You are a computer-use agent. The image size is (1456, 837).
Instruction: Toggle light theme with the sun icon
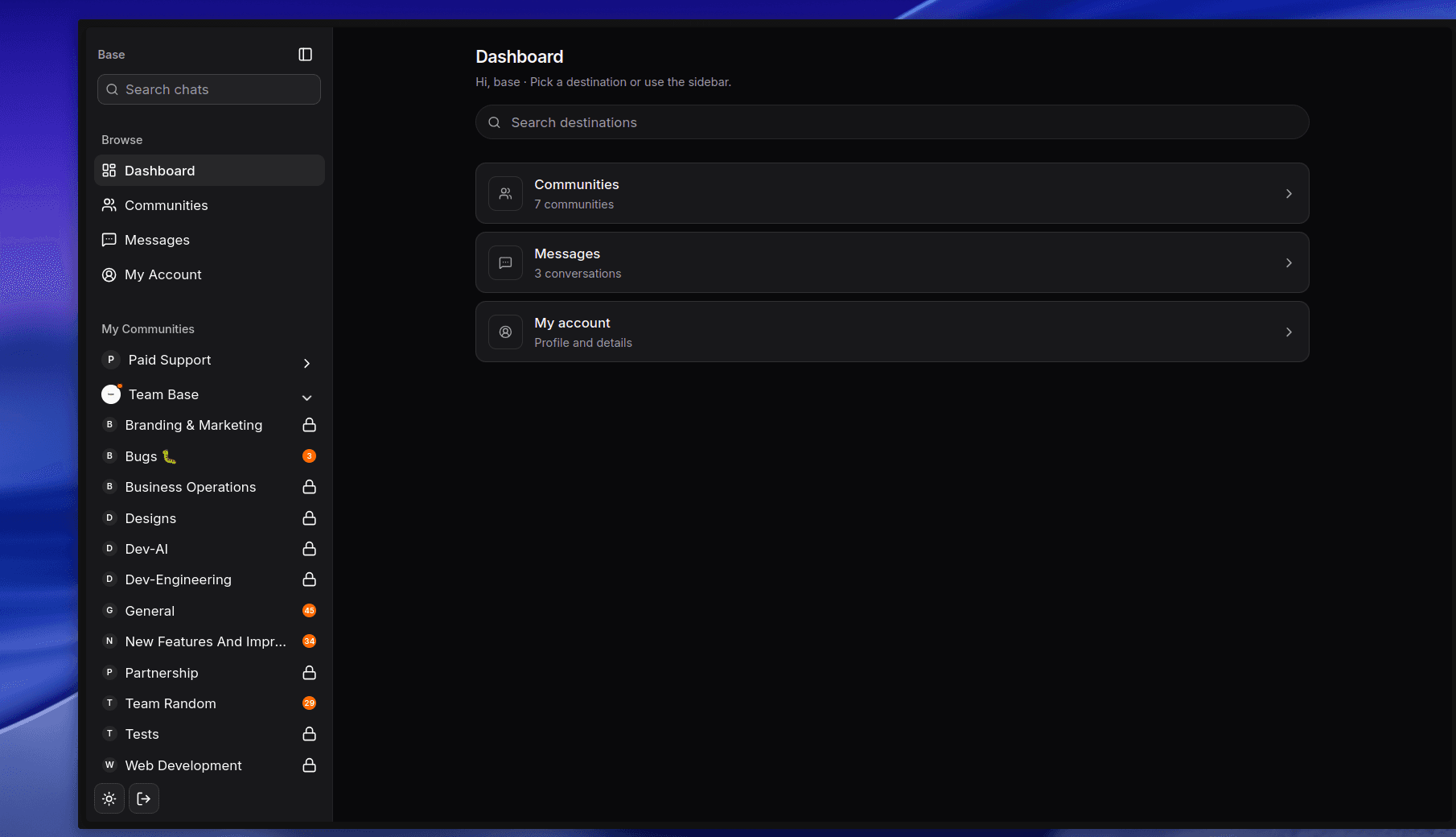click(x=109, y=799)
